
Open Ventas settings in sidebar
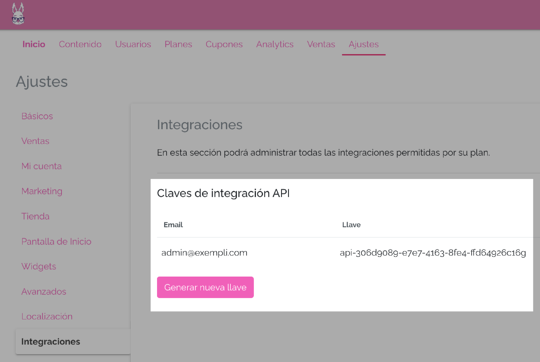coord(35,141)
